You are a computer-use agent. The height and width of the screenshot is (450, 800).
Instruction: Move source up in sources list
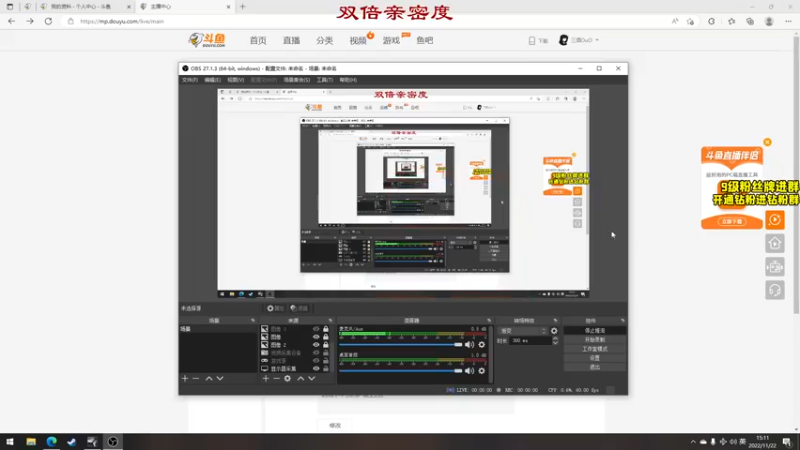301,379
